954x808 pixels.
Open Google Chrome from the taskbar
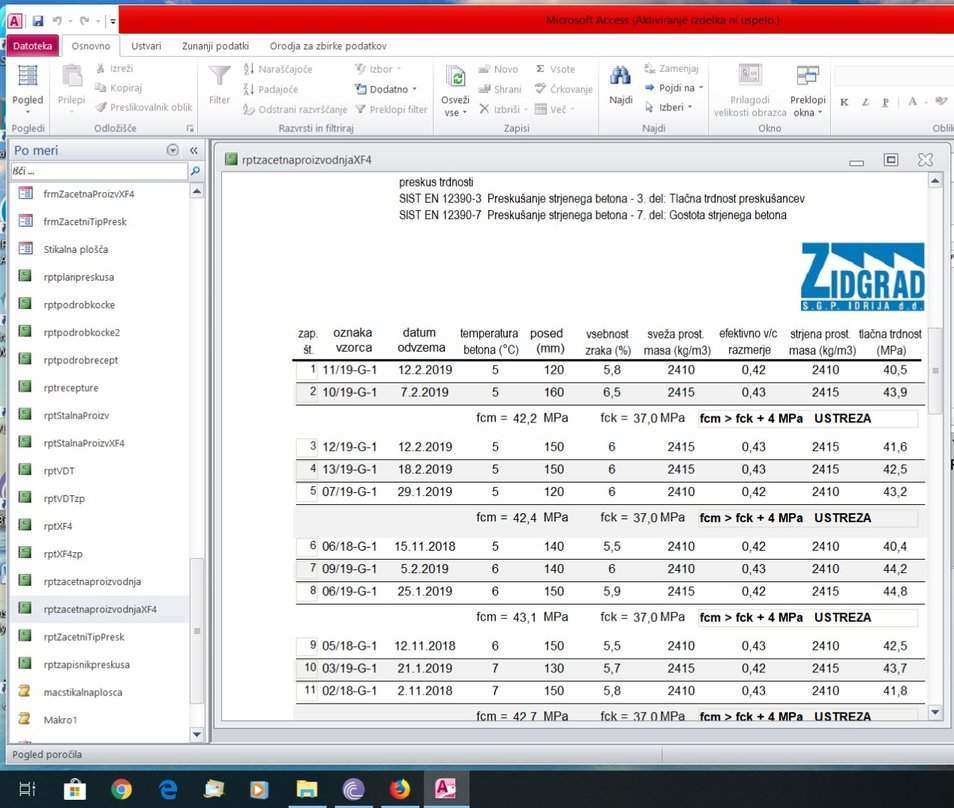[x=121, y=789]
